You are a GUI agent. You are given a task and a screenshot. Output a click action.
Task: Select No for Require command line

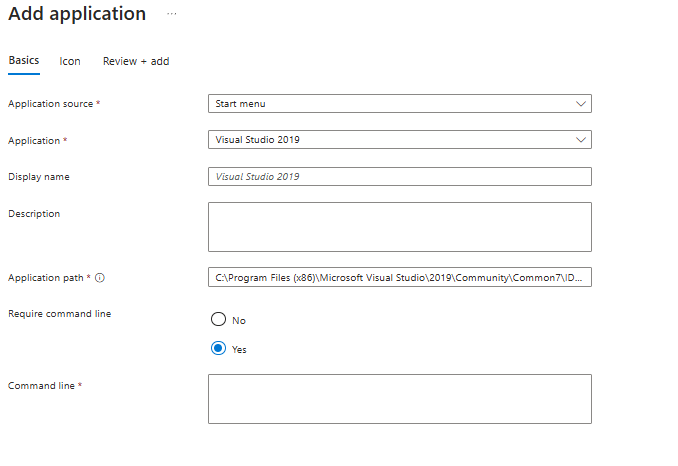click(218, 319)
